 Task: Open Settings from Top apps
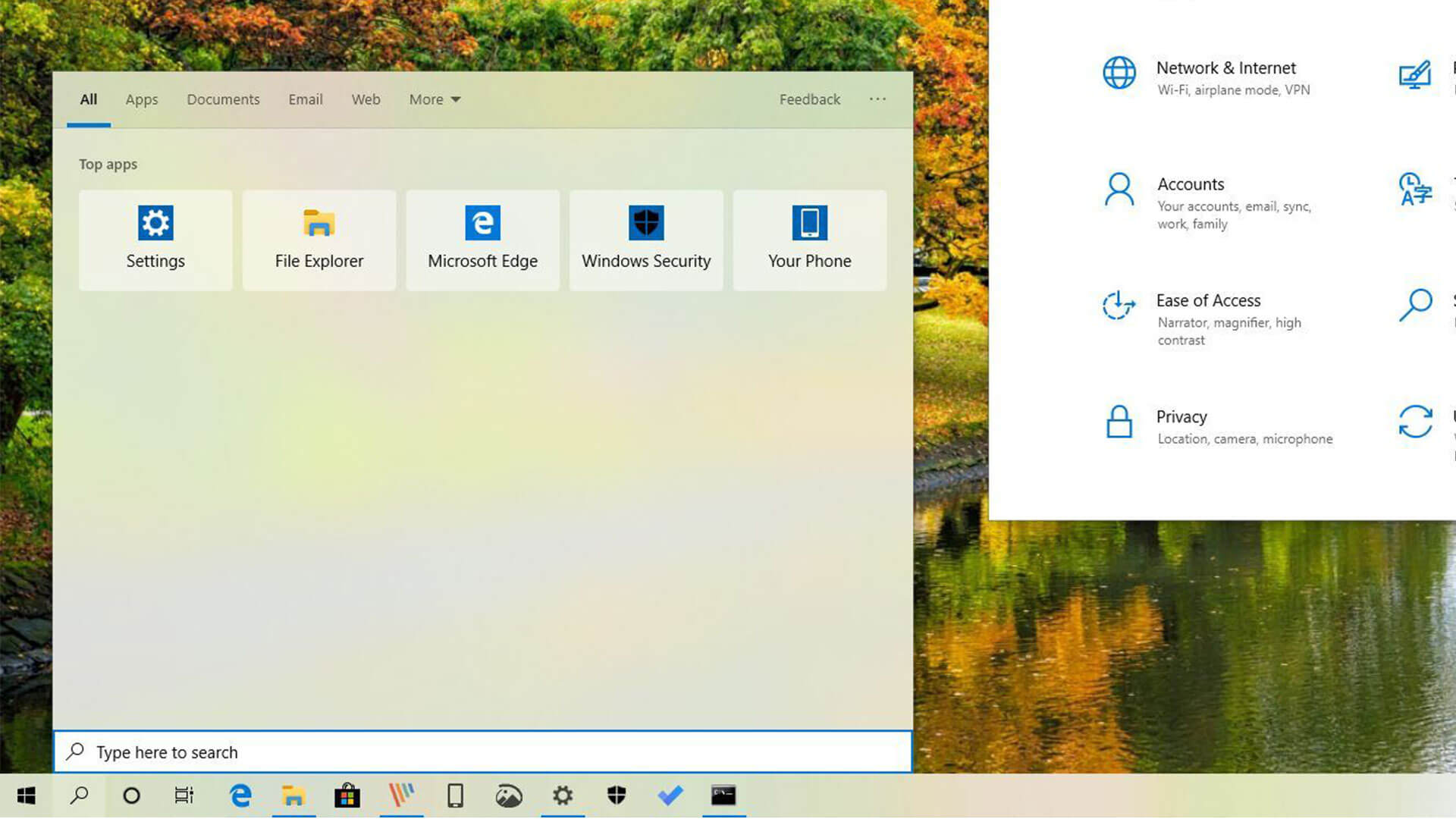[x=155, y=240]
